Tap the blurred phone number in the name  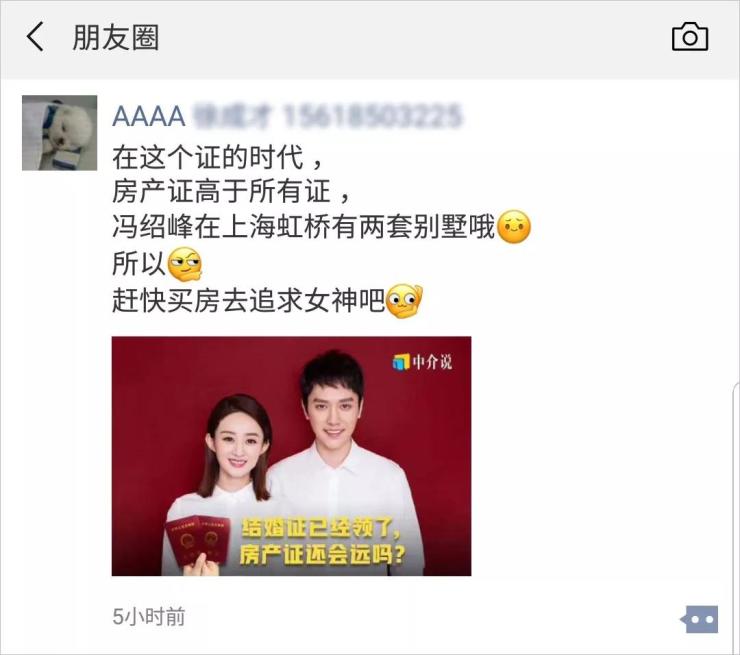(372, 116)
